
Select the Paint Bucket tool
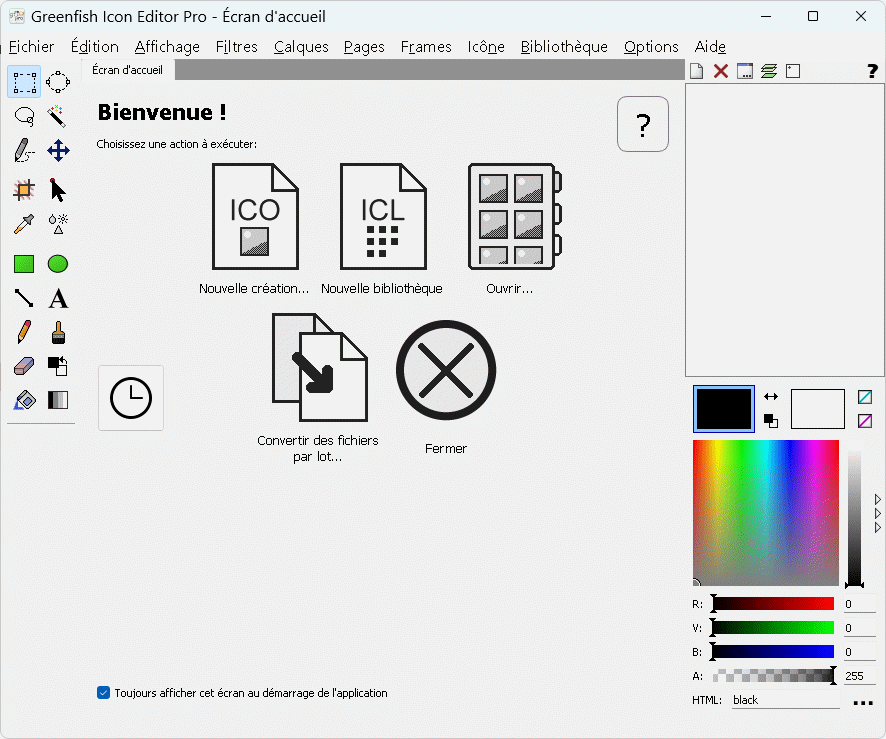point(24,400)
